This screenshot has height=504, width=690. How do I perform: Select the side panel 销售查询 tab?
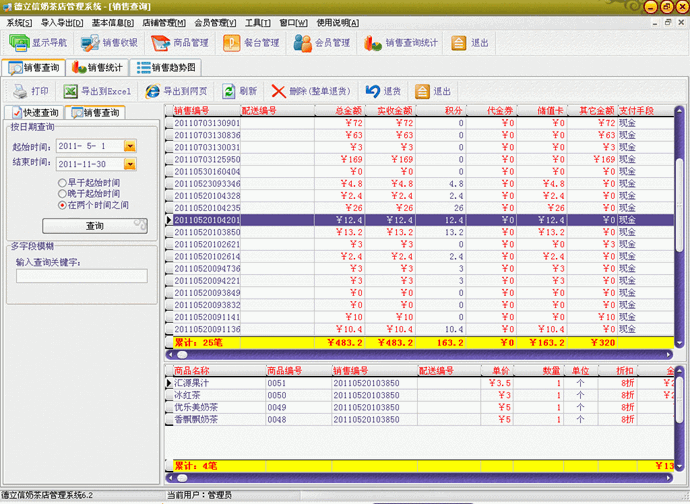[x=95, y=113]
